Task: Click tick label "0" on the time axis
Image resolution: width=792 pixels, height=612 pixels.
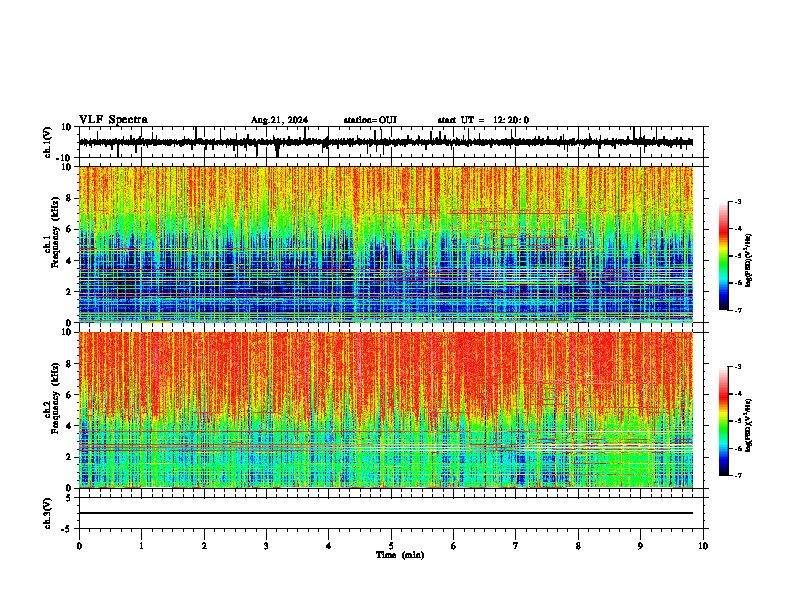Action: click(x=79, y=546)
